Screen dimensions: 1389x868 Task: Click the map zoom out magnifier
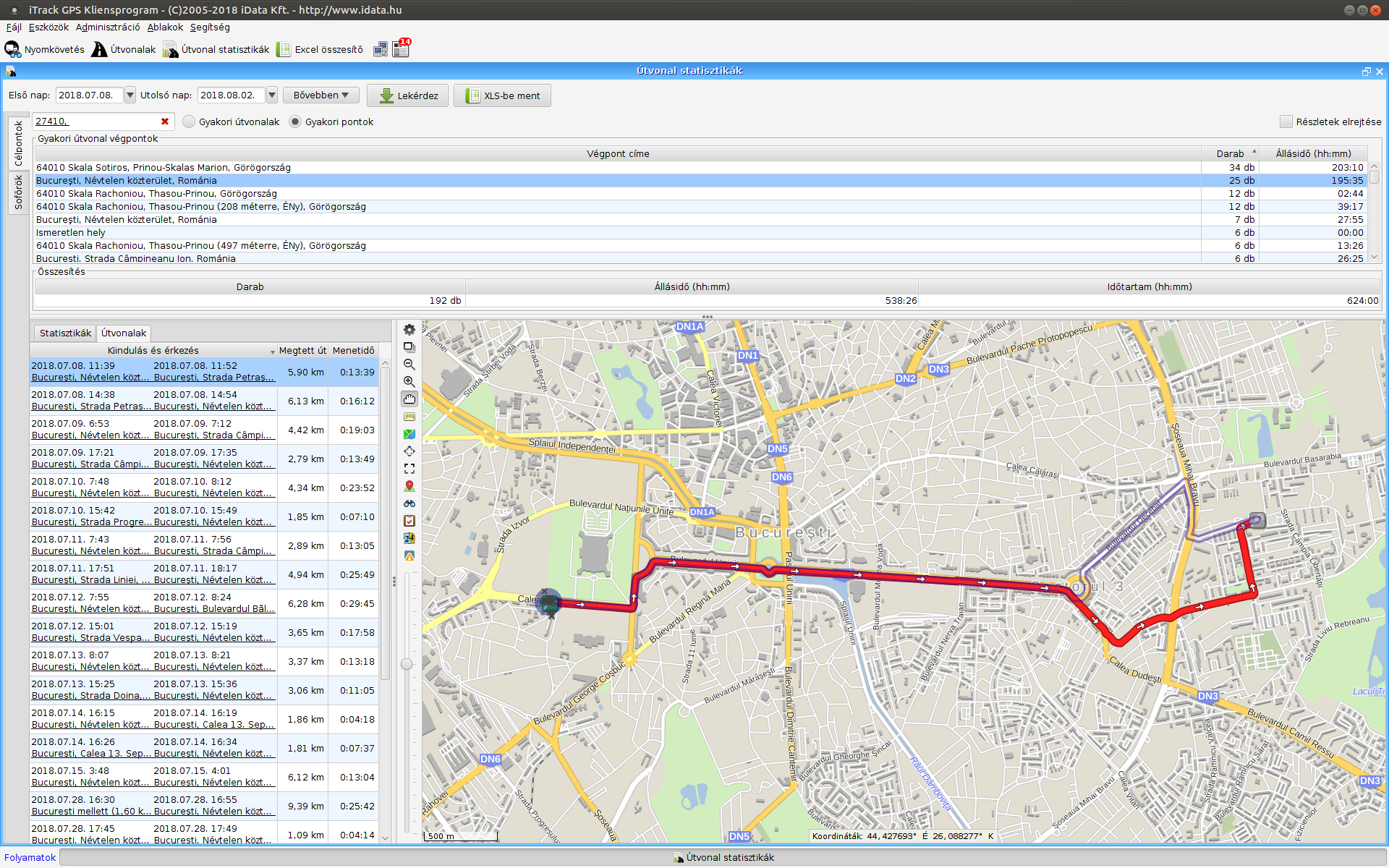pos(409,365)
